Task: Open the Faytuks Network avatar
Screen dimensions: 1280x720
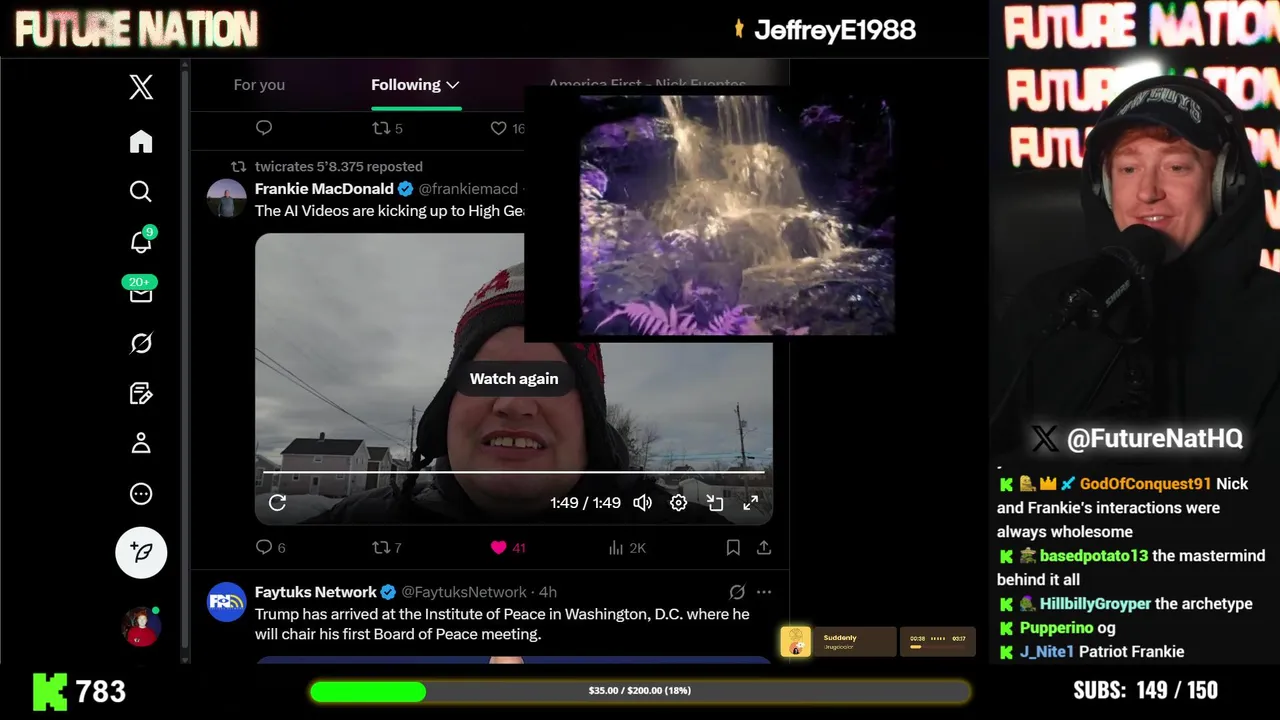Action: (227, 602)
